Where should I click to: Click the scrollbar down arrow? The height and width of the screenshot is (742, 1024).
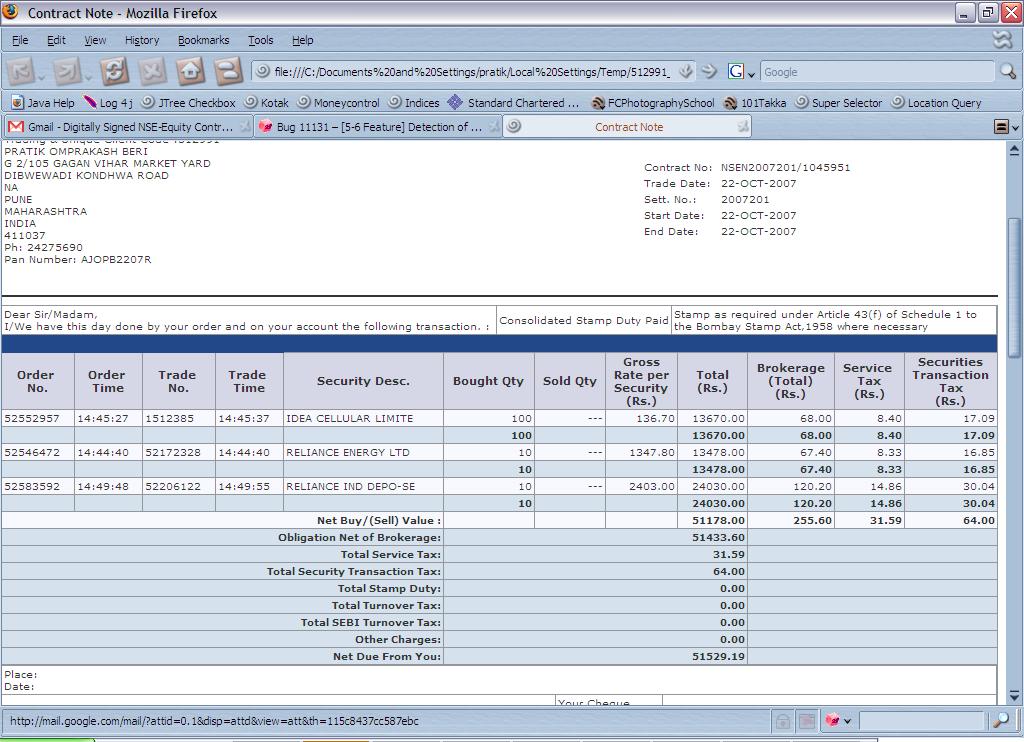coord(1014,696)
